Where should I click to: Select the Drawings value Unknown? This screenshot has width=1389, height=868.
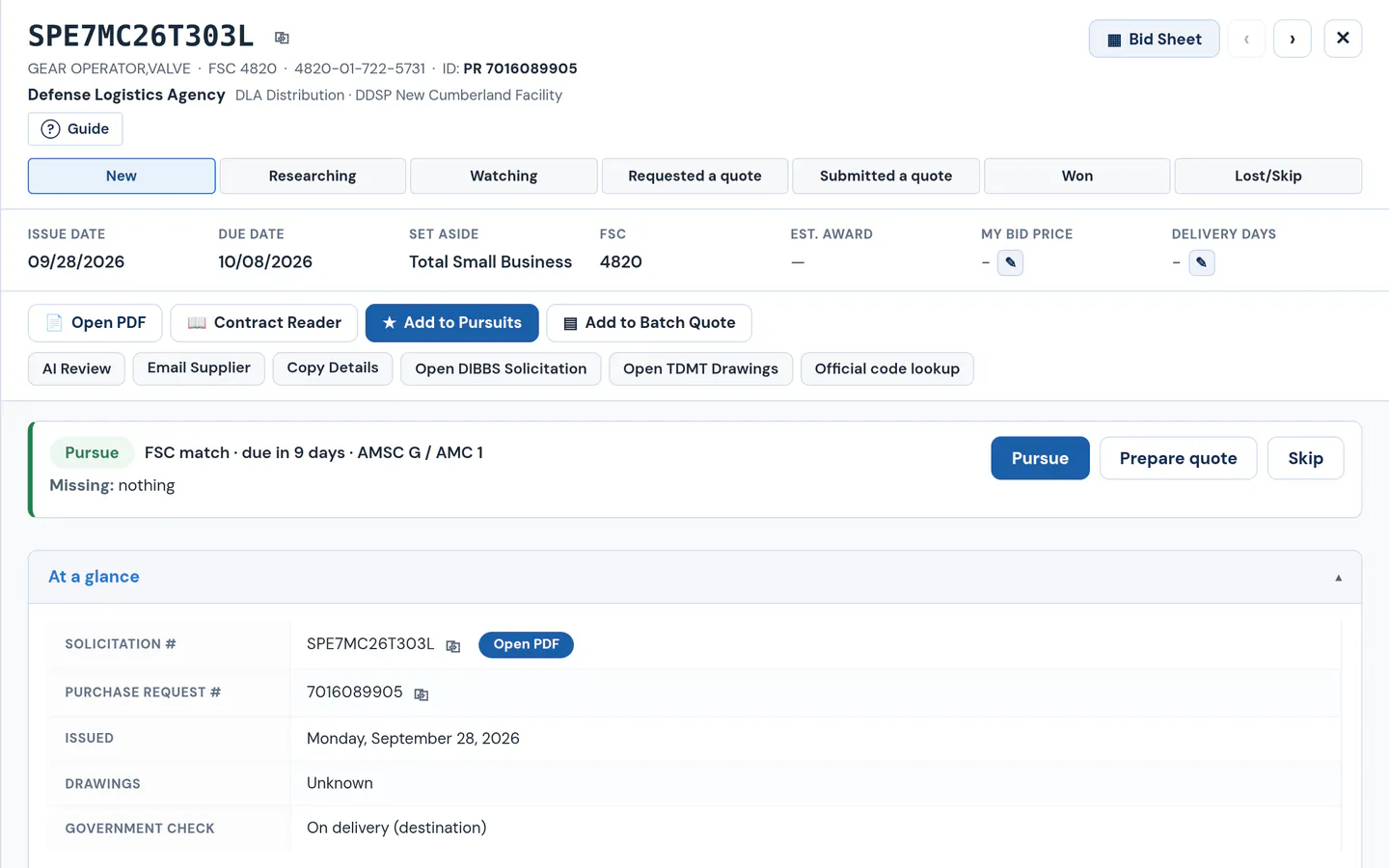(340, 783)
